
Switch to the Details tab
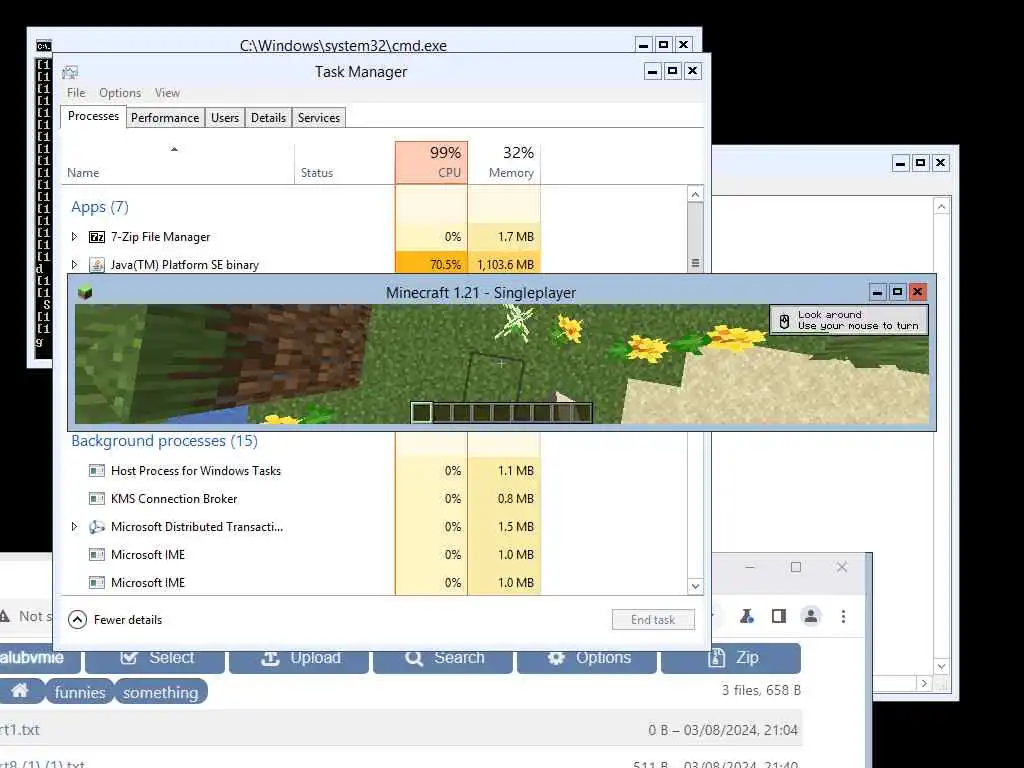[x=268, y=118]
